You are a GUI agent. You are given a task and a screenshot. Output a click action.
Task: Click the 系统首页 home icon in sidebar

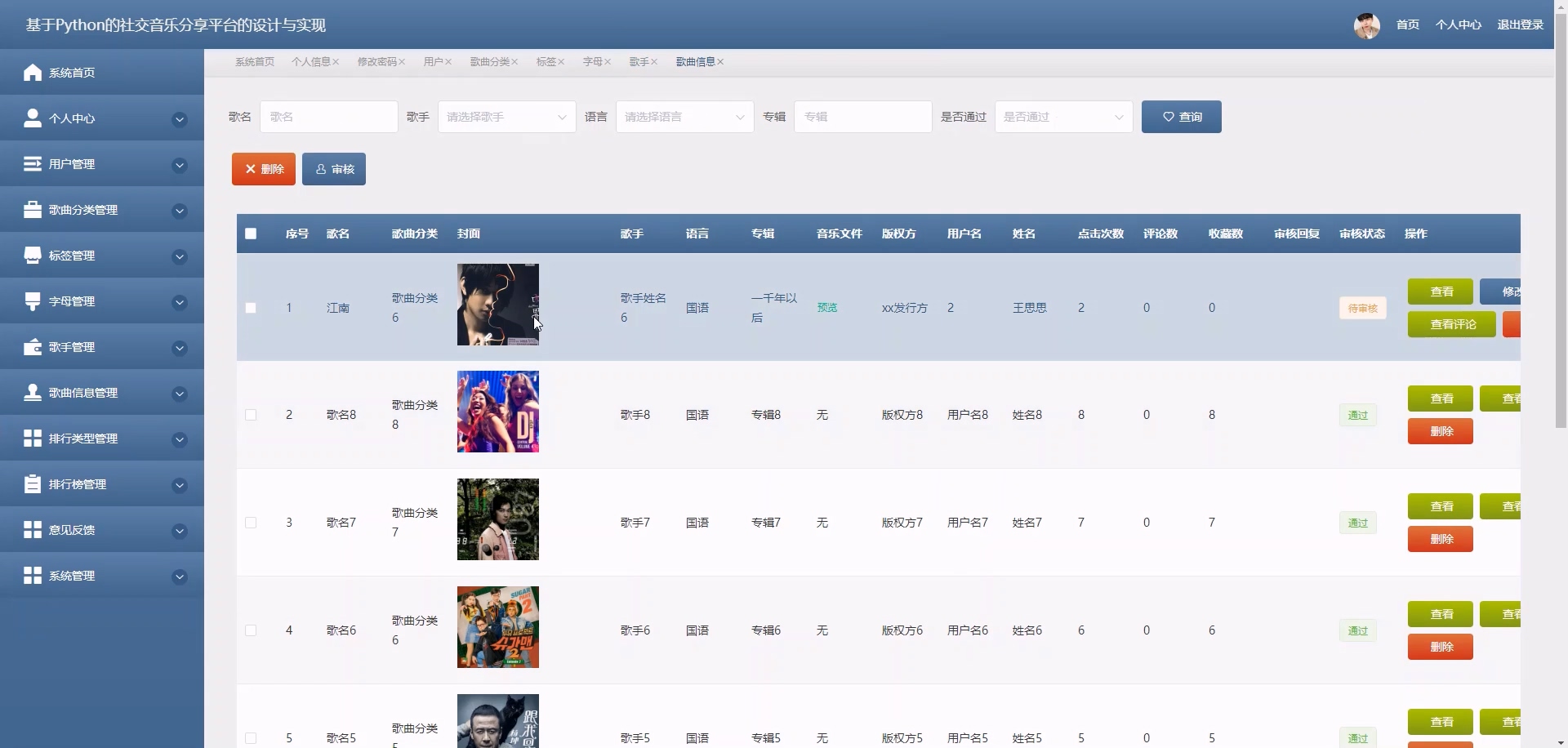pos(33,73)
